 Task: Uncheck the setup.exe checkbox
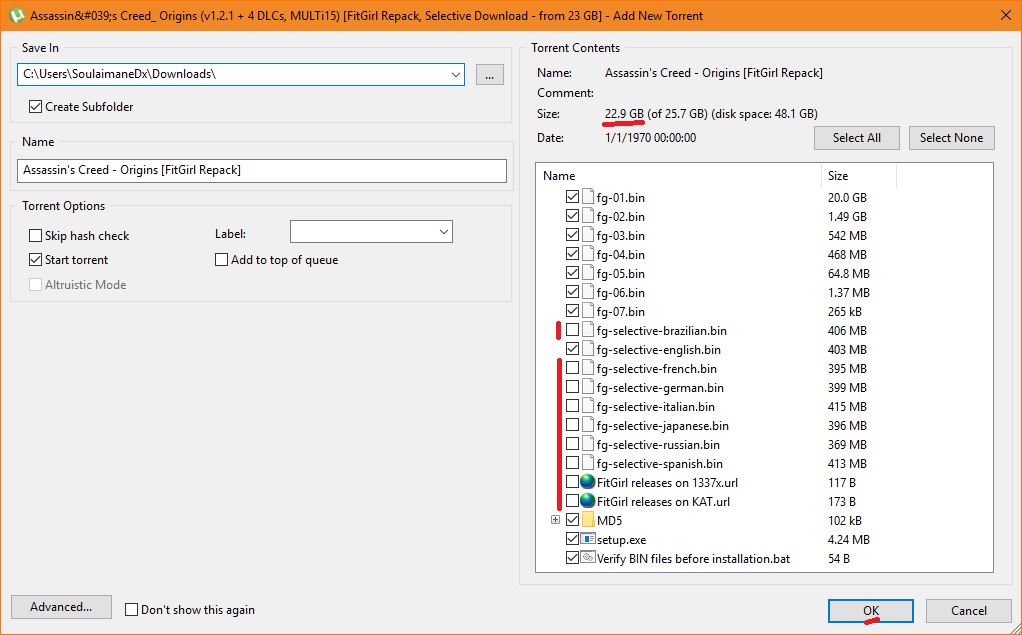572,539
